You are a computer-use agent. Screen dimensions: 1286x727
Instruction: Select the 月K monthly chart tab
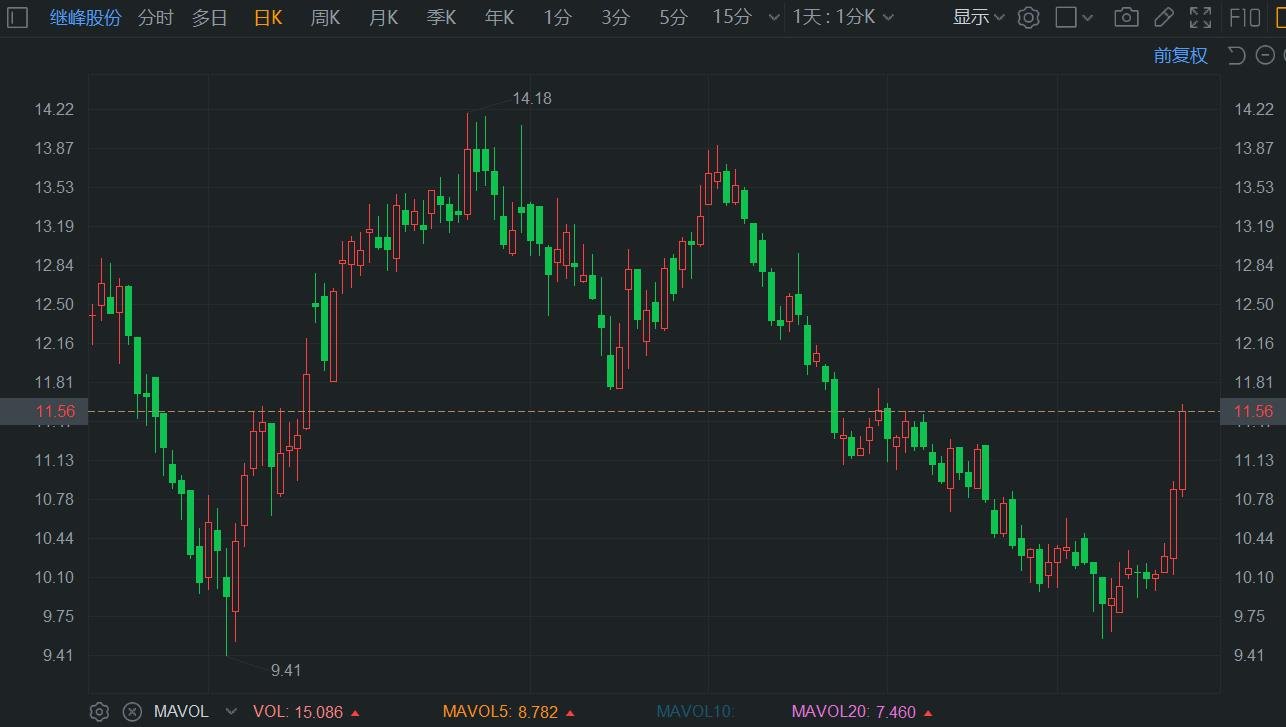click(x=383, y=18)
